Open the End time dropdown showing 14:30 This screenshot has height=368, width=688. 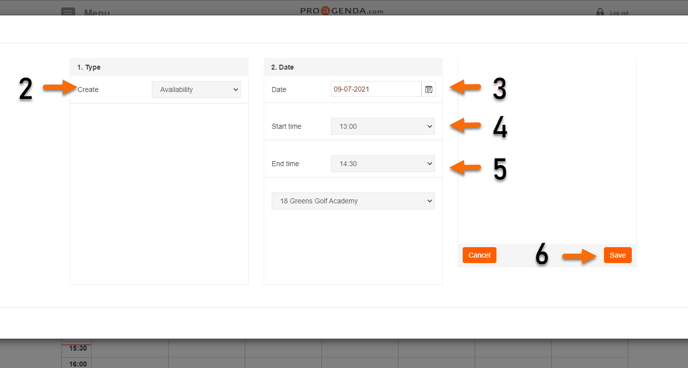[x=383, y=164]
